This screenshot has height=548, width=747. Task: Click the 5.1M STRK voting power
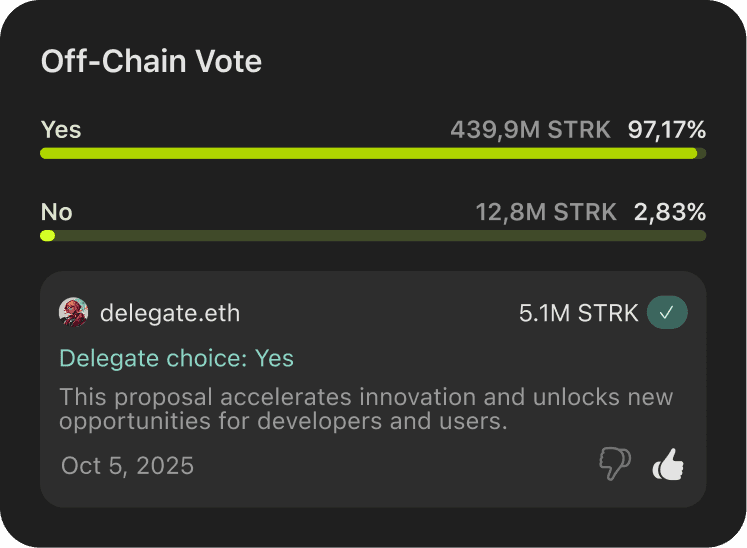pos(578,313)
